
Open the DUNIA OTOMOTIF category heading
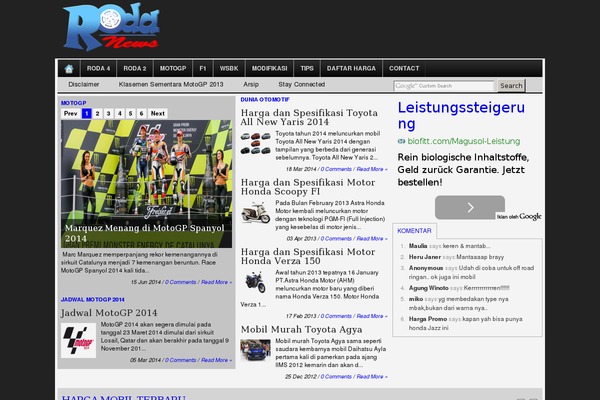[x=265, y=100]
